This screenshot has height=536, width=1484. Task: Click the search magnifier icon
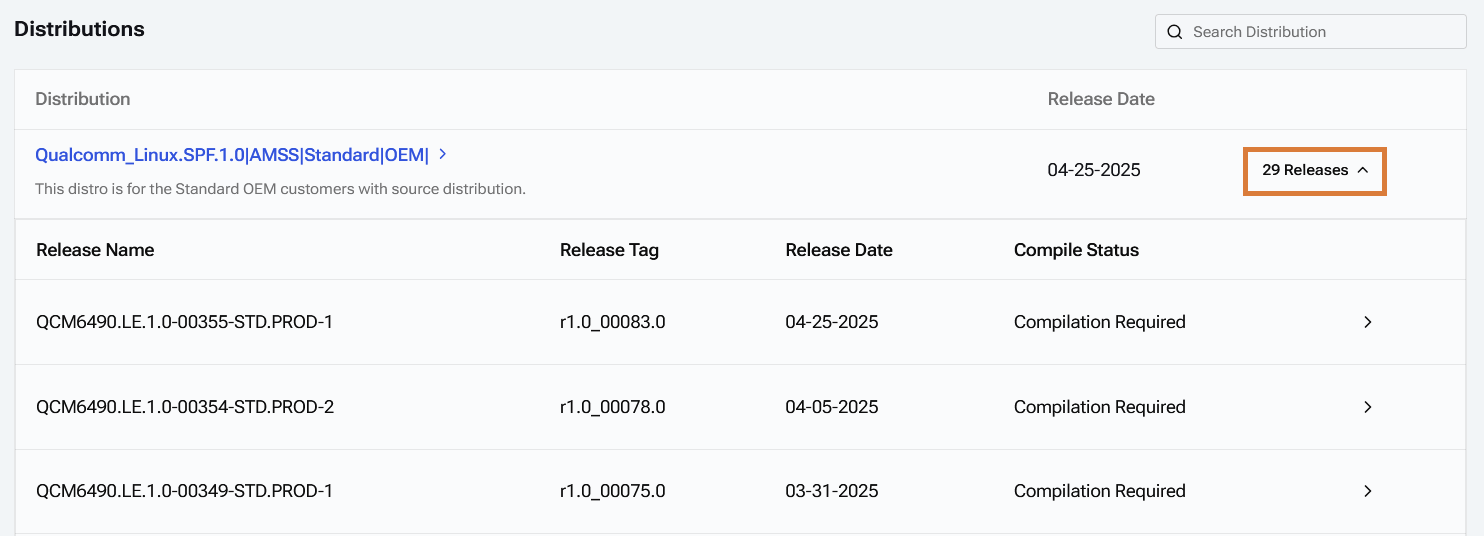(1175, 32)
